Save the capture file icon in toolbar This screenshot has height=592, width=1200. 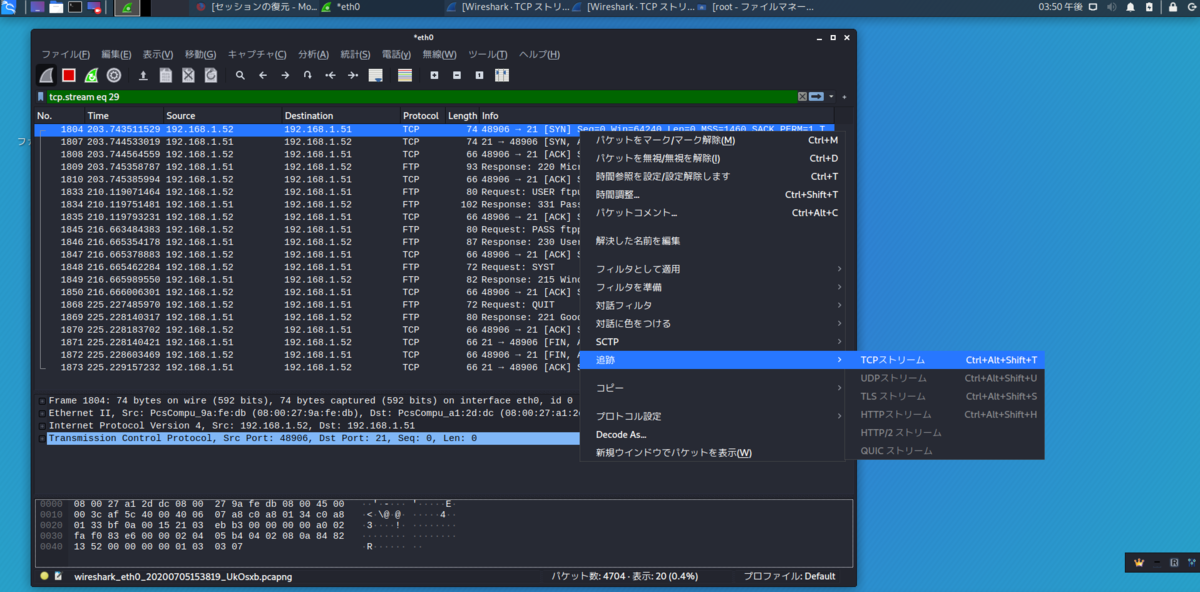pyautogui.click(x=166, y=75)
